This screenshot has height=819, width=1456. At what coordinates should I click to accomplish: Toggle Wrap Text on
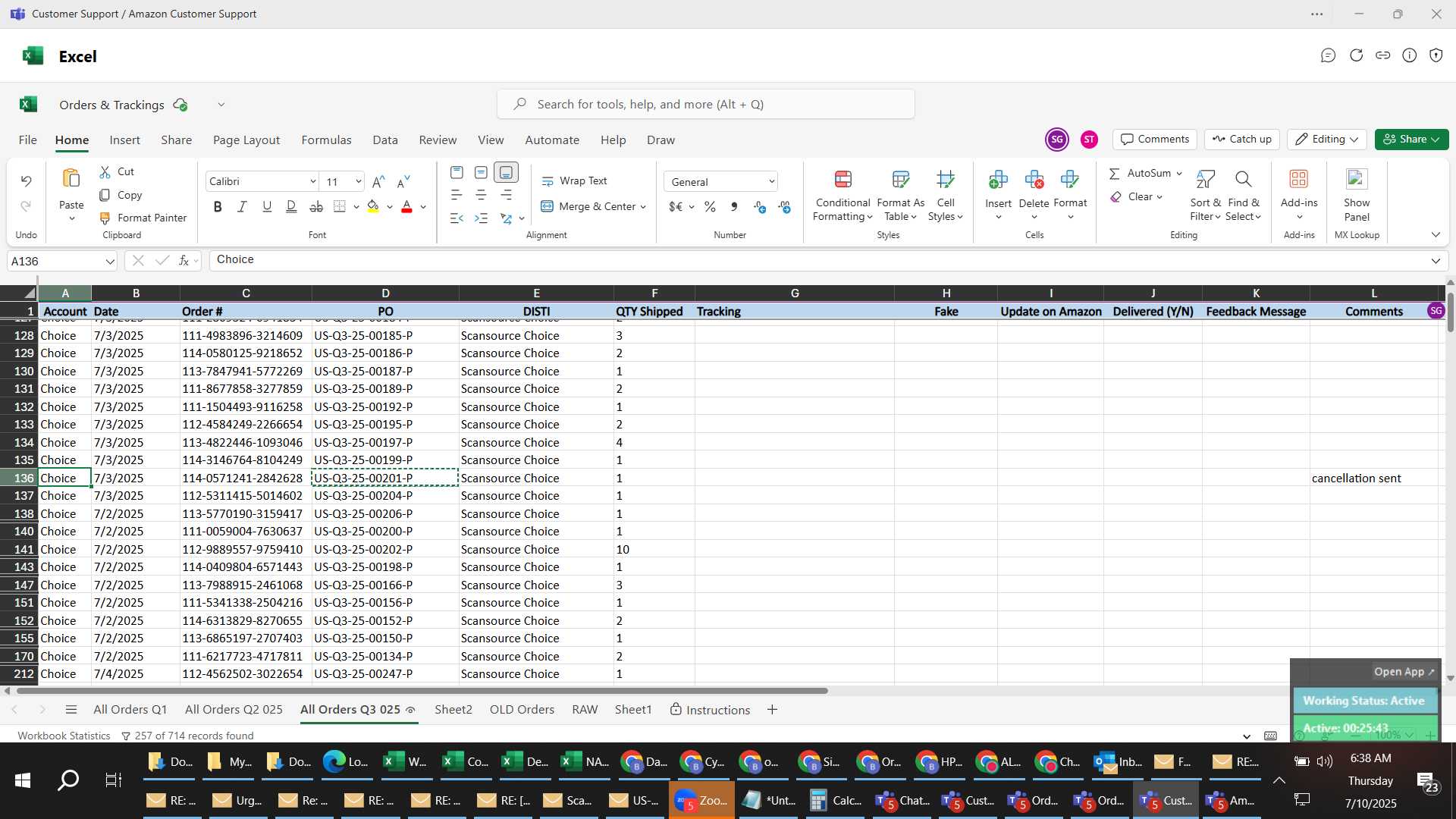tap(574, 181)
